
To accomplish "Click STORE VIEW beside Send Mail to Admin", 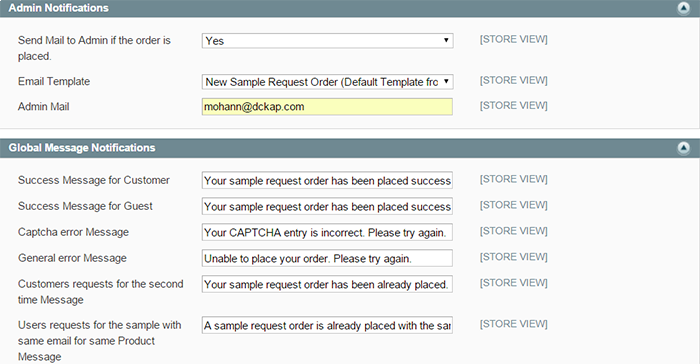I will coord(513,39).
